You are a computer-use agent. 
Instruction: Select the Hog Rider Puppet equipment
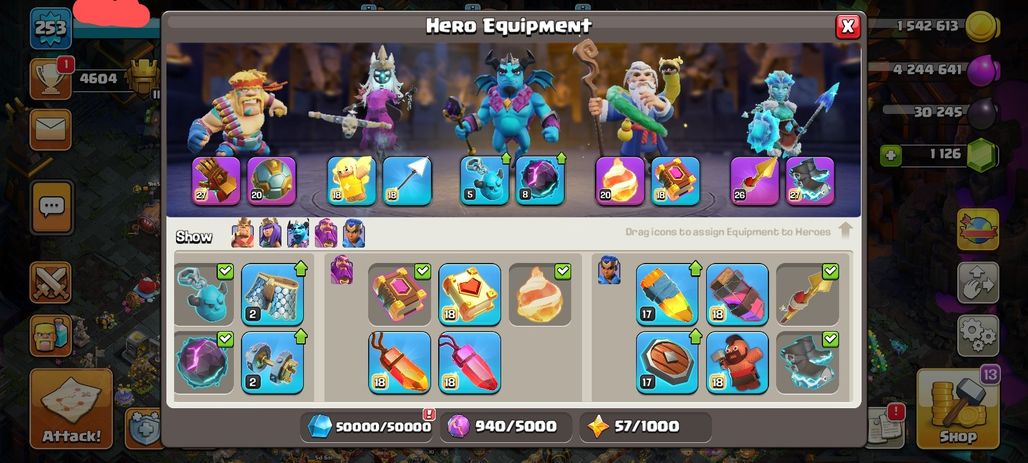point(737,363)
